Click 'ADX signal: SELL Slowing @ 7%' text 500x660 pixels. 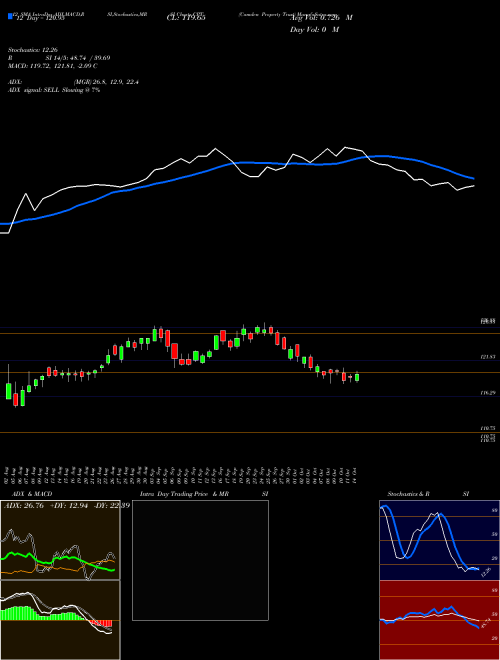54,90
